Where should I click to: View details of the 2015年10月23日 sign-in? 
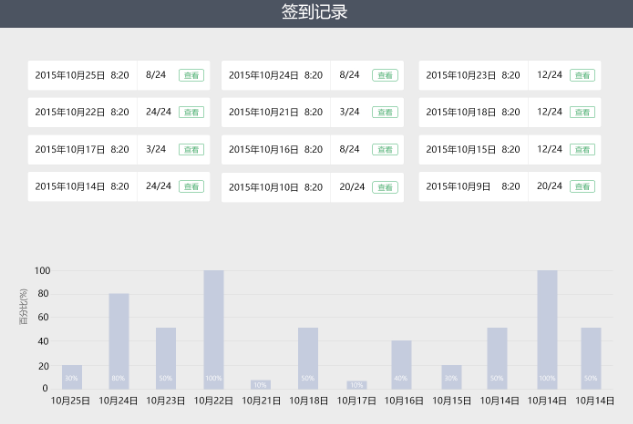[x=581, y=75]
